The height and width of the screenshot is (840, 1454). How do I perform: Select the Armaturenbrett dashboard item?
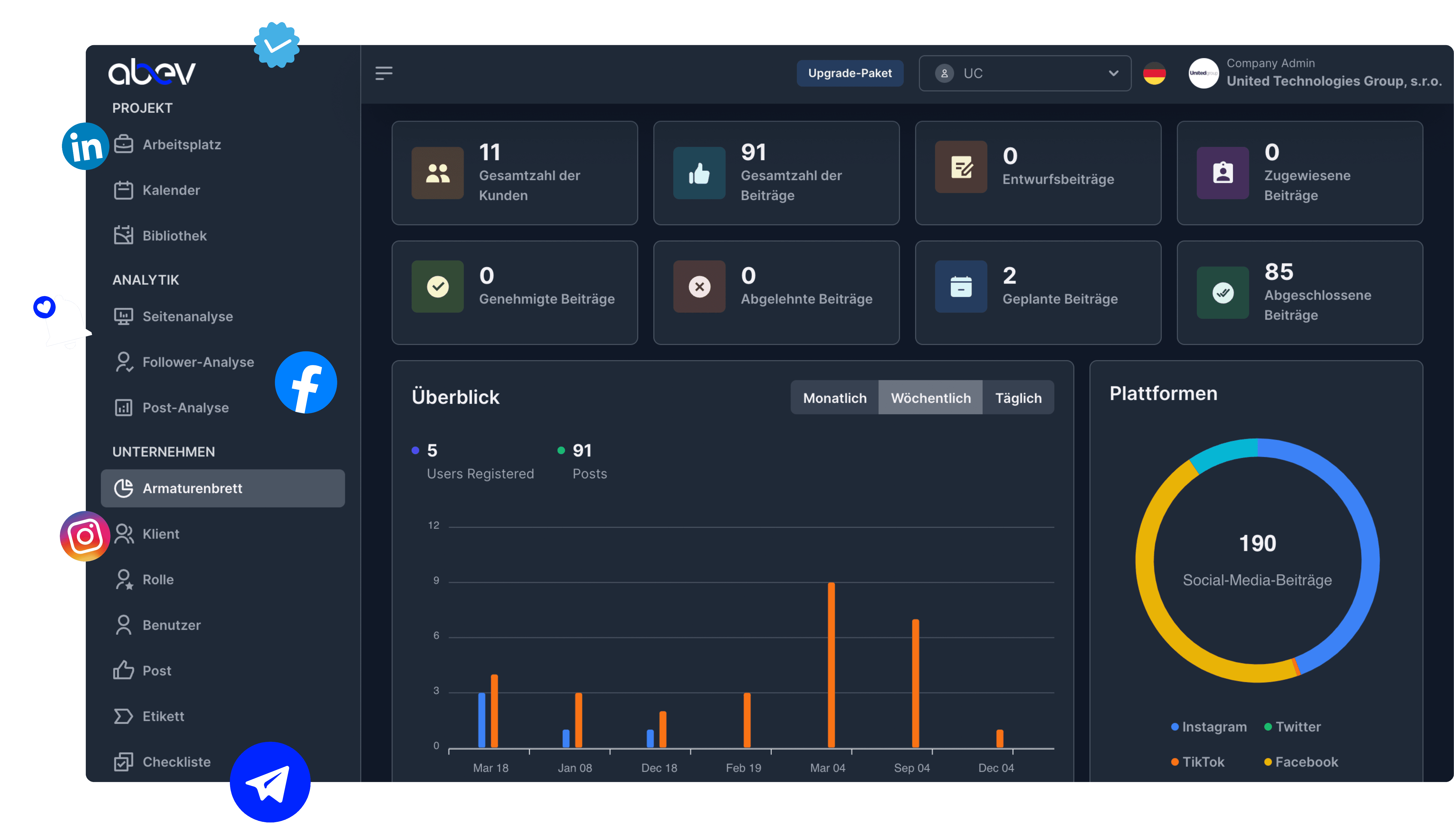(x=222, y=488)
